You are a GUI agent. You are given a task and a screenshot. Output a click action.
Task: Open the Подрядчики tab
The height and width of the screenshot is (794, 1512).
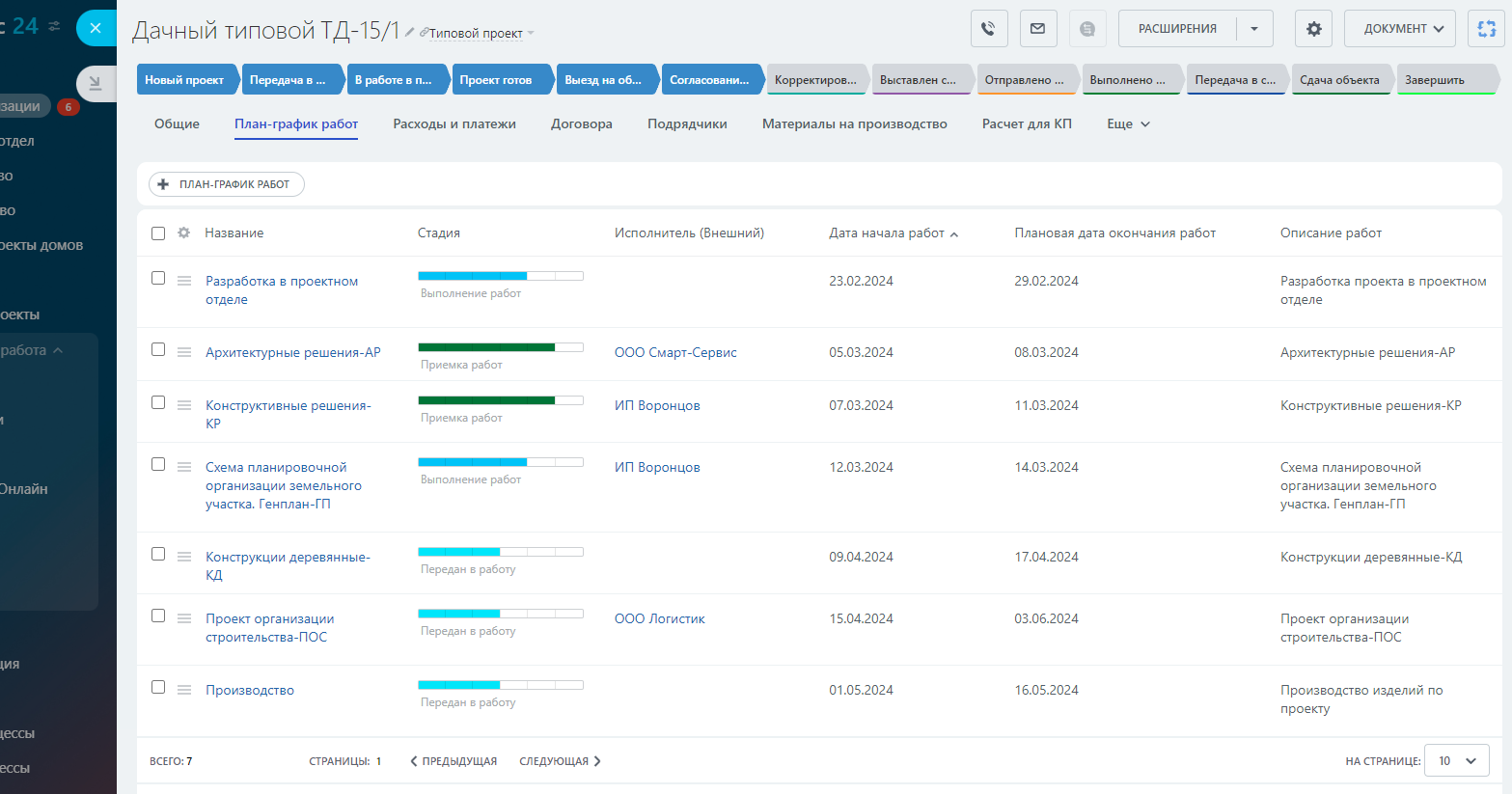point(687,124)
